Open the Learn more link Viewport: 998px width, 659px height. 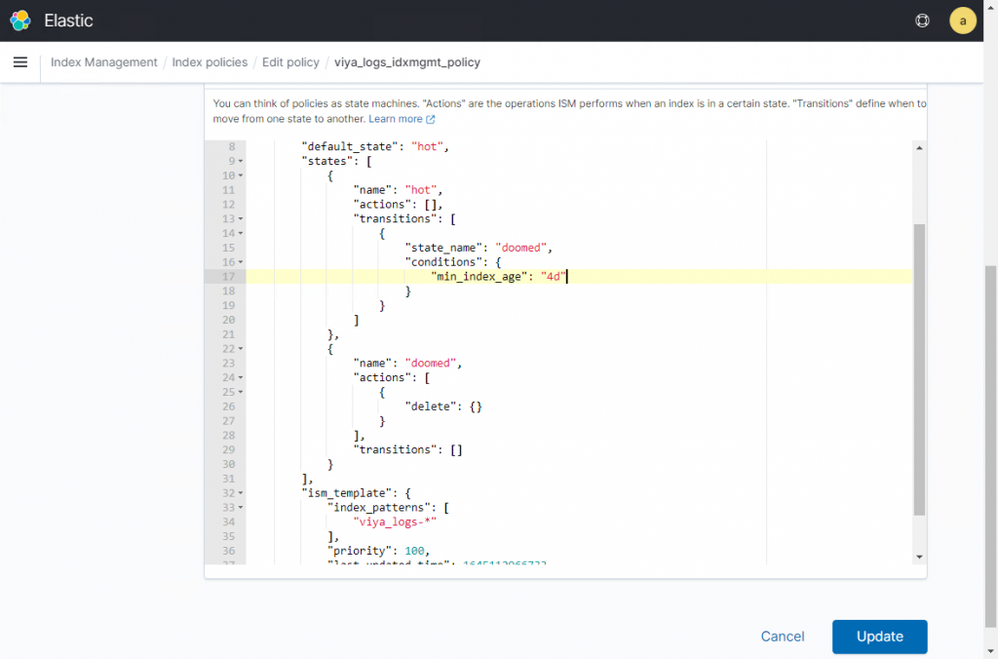(396, 119)
